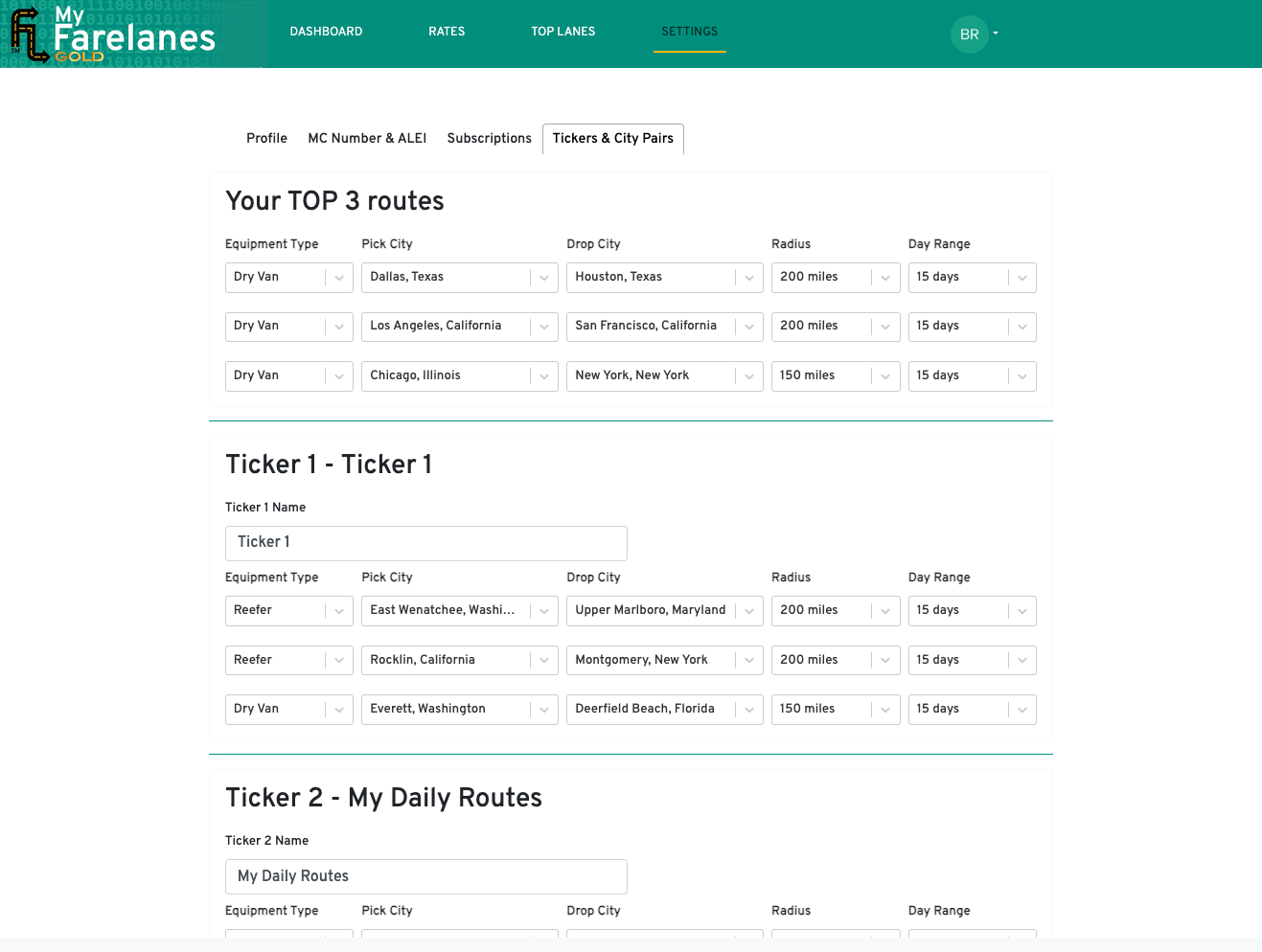Open equipment type dropdown in the Everett row
This screenshot has width=1262, height=952.
(289, 709)
